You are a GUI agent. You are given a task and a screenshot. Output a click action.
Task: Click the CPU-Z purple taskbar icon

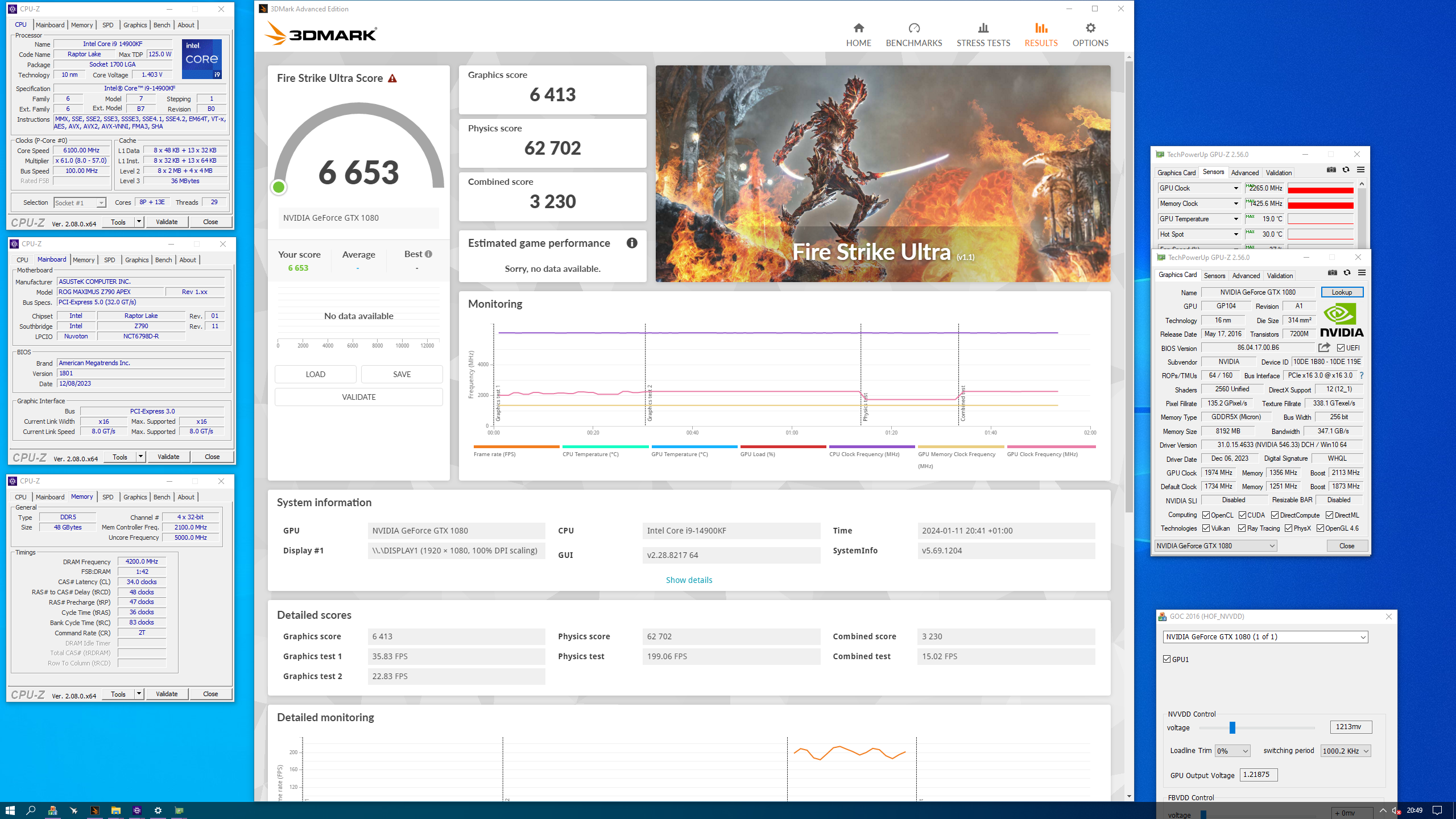click(x=136, y=810)
